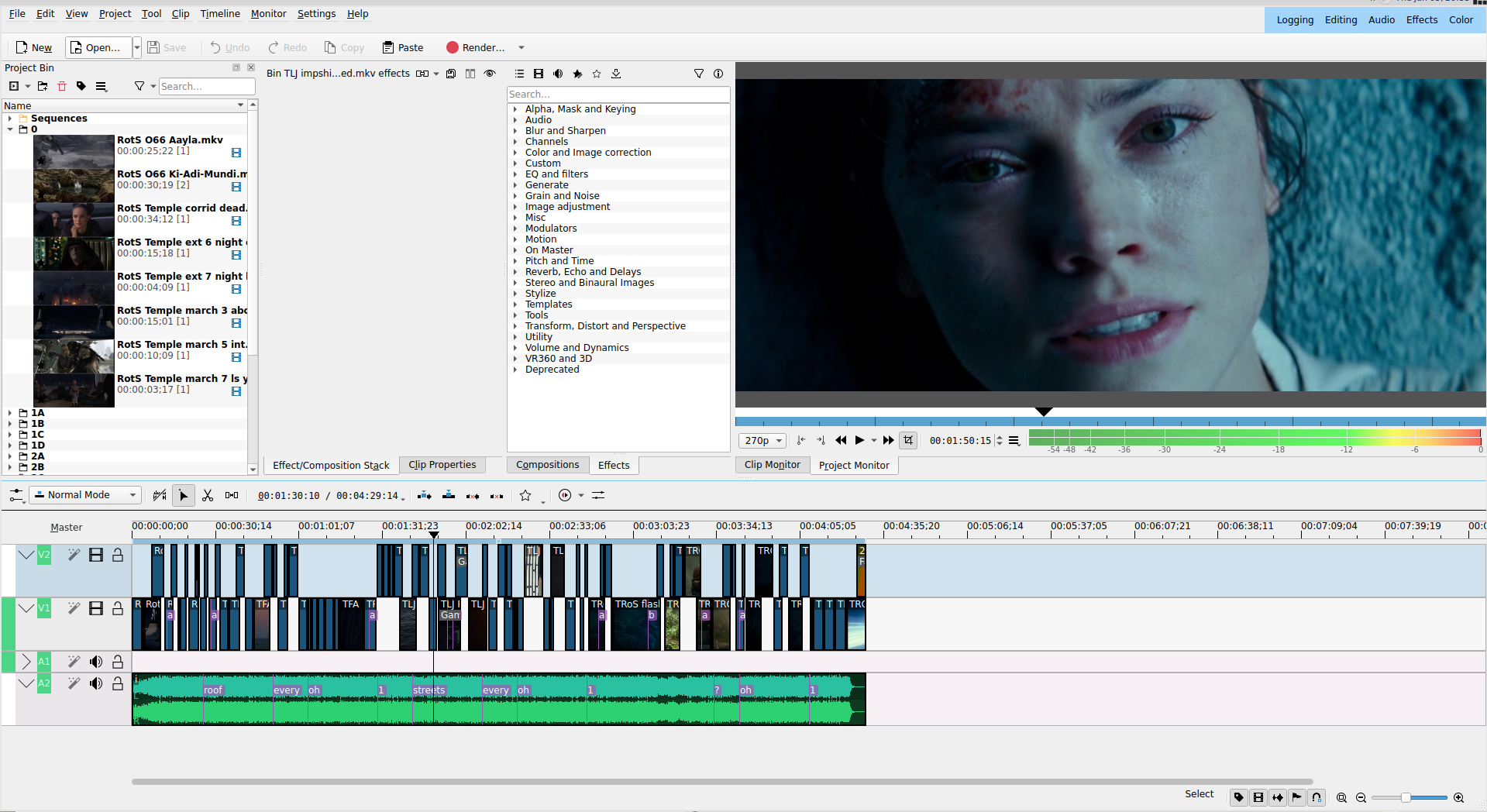Image resolution: width=1487 pixels, height=812 pixels.
Task: Open the Timeline menu
Action: (x=220, y=13)
